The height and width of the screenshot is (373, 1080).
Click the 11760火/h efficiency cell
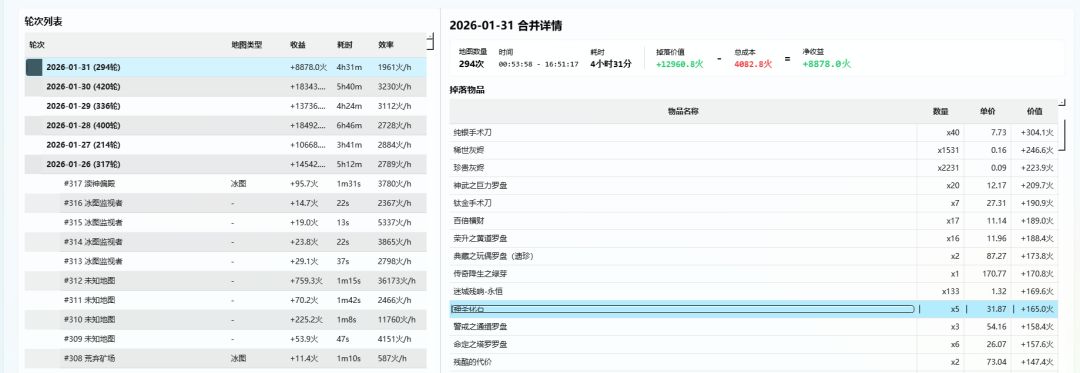click(x=397, y=319)
